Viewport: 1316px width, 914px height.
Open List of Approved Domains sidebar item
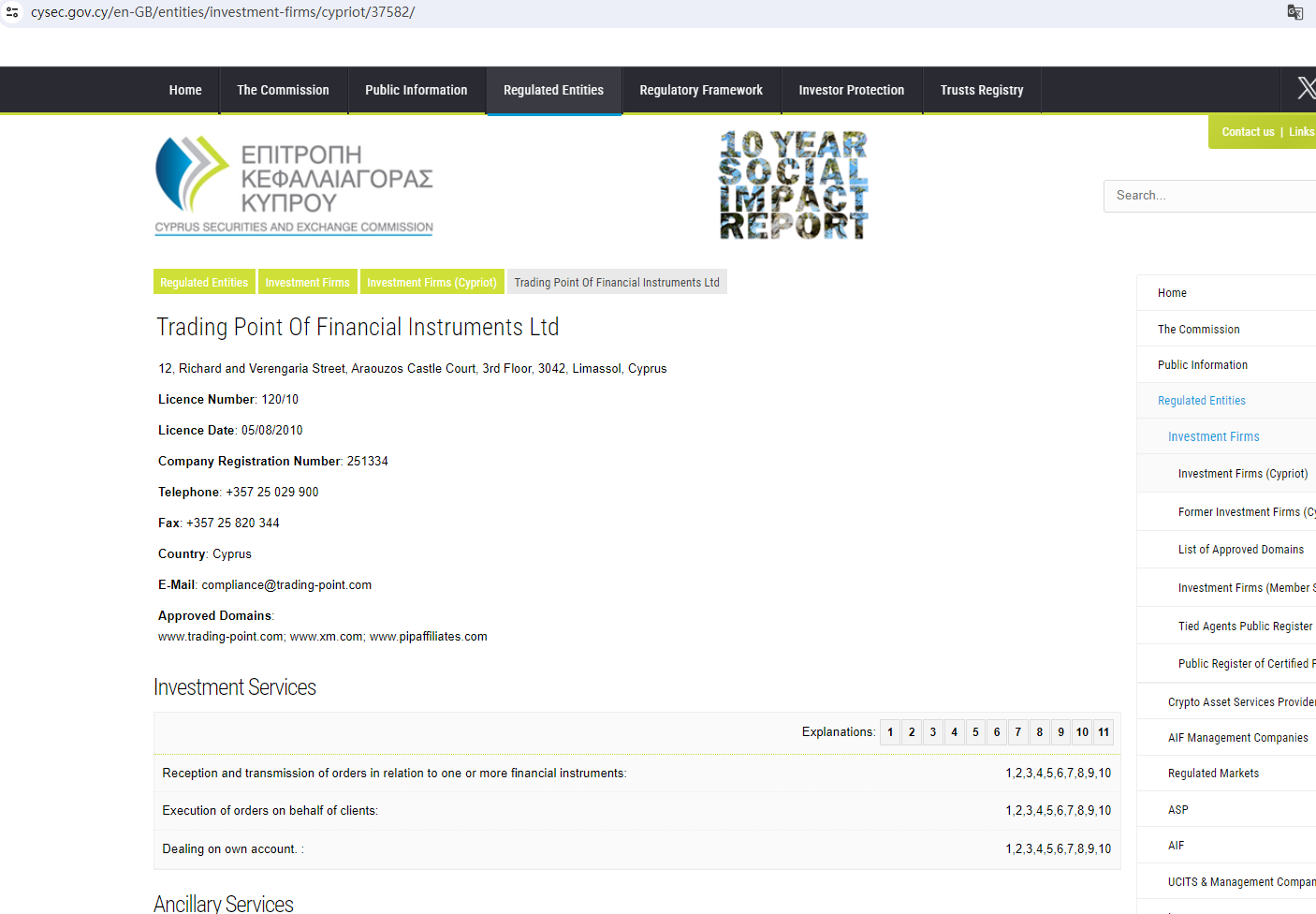pos(1226,550)
